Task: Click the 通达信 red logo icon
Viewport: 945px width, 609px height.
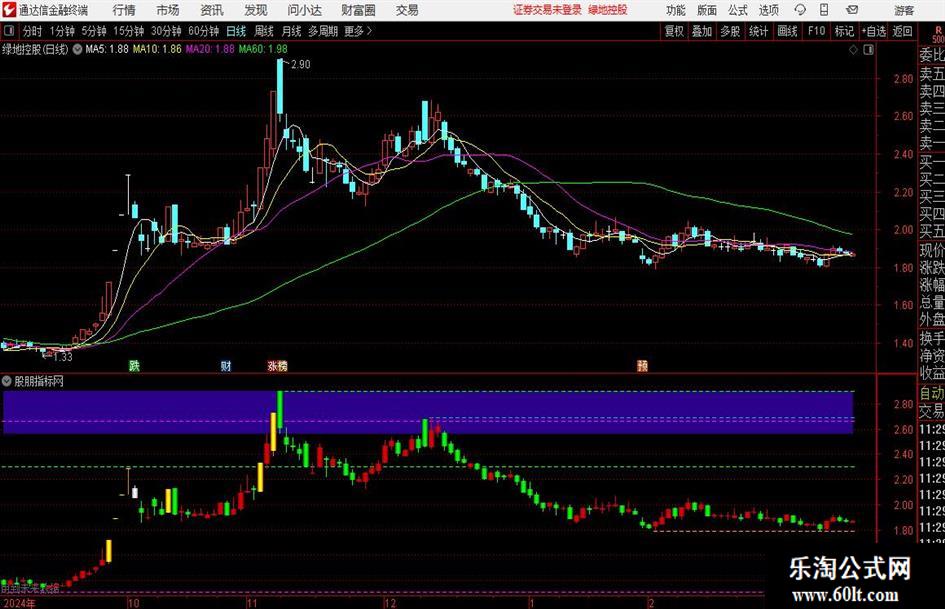Action: (8, 10)
